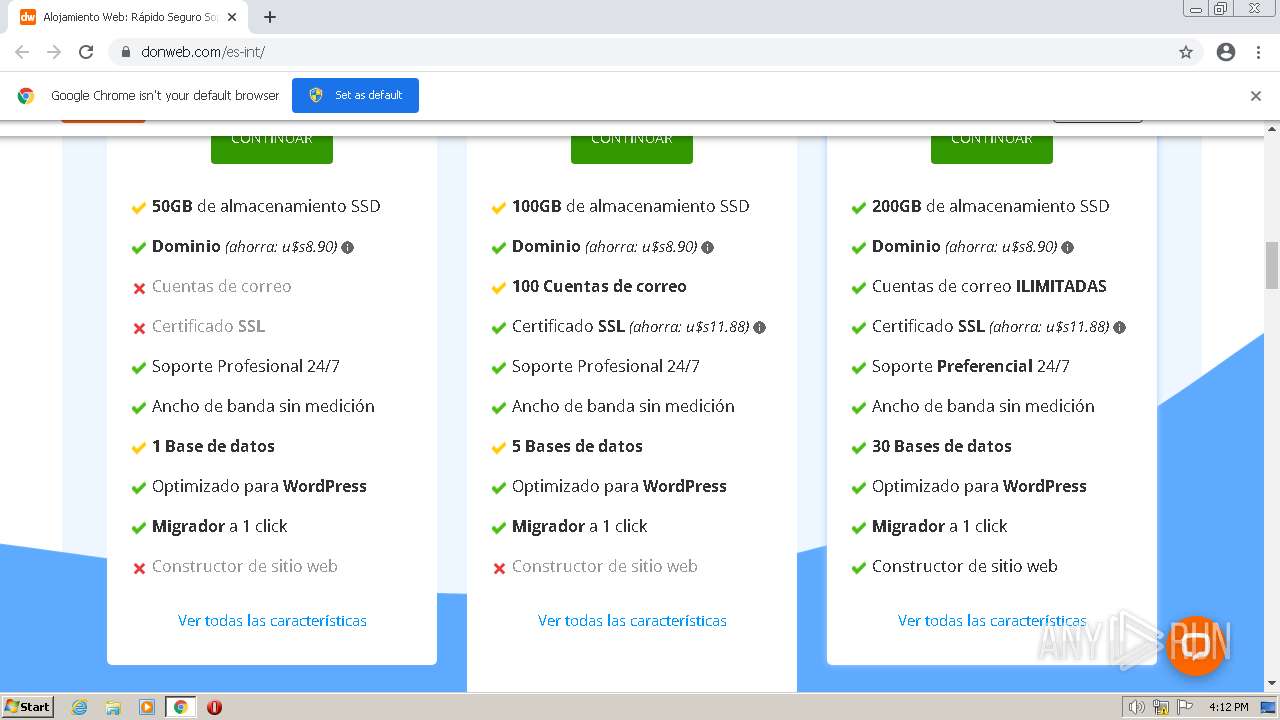Click greyed Cuentas de correo in 50GB plan
The height and width of the screenshot is (720, 1280).
pos(221,286)
